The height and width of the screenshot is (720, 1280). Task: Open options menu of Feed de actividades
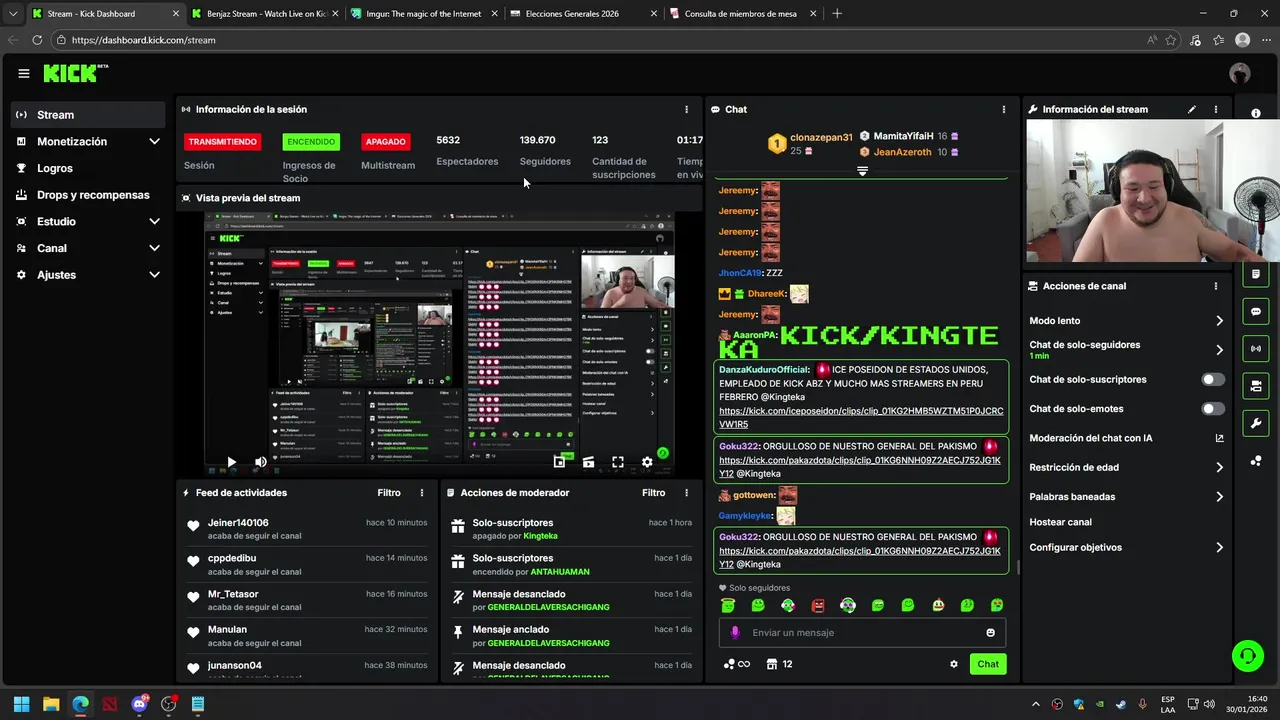(422, 493)
